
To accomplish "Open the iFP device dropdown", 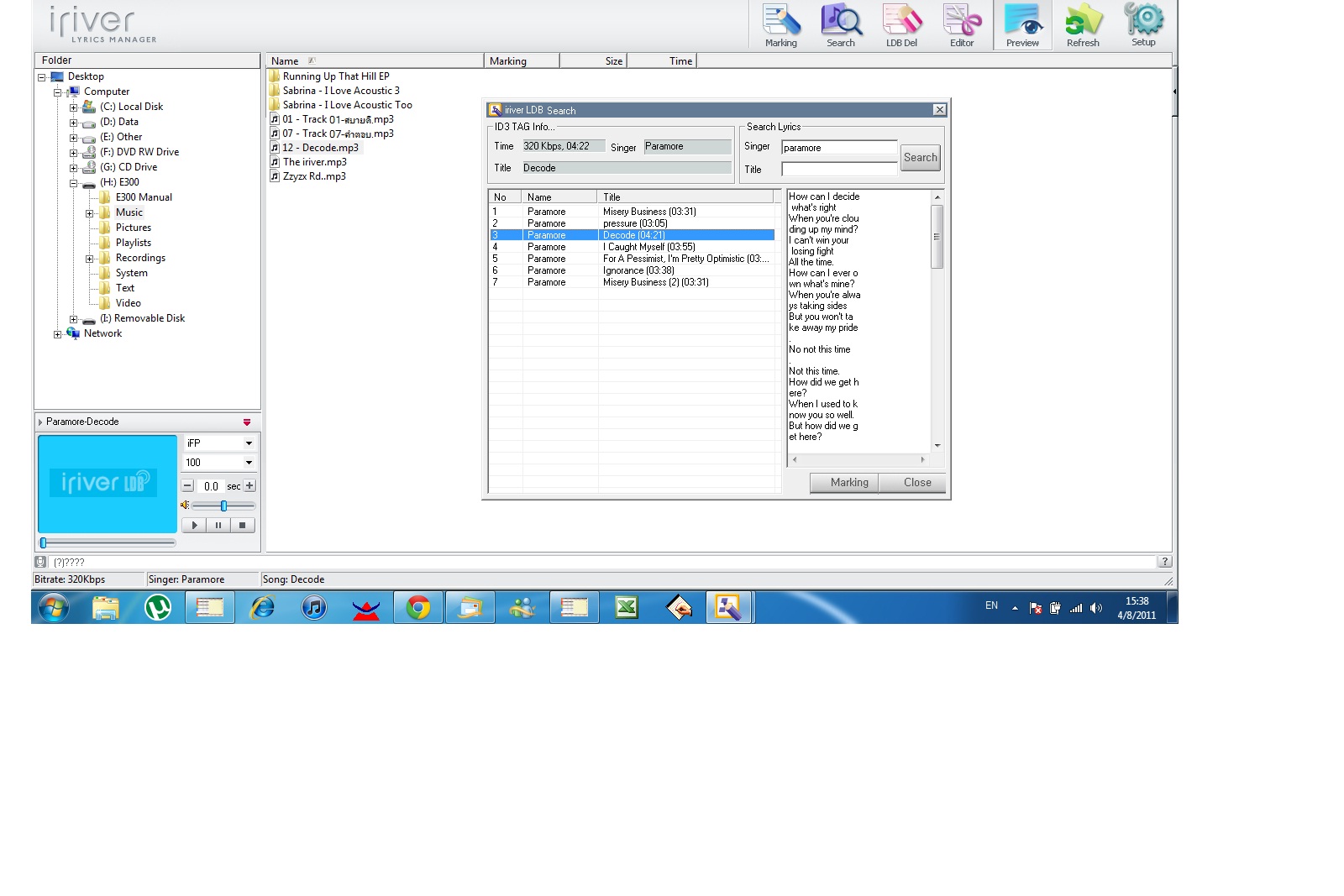I will (x=249, y=443).
